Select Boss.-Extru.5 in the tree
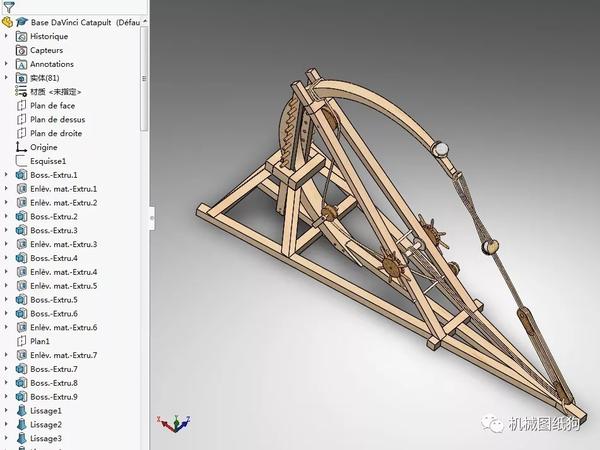The image size is (600, 450). point(54,300)
